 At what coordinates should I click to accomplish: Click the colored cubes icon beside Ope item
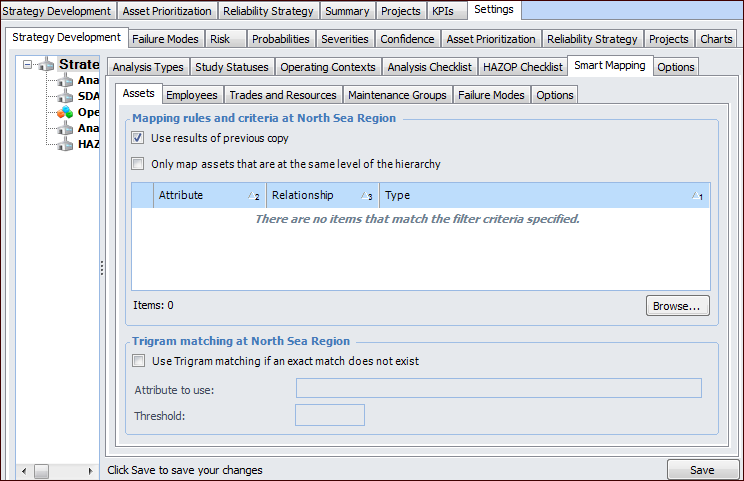[66, 112]
